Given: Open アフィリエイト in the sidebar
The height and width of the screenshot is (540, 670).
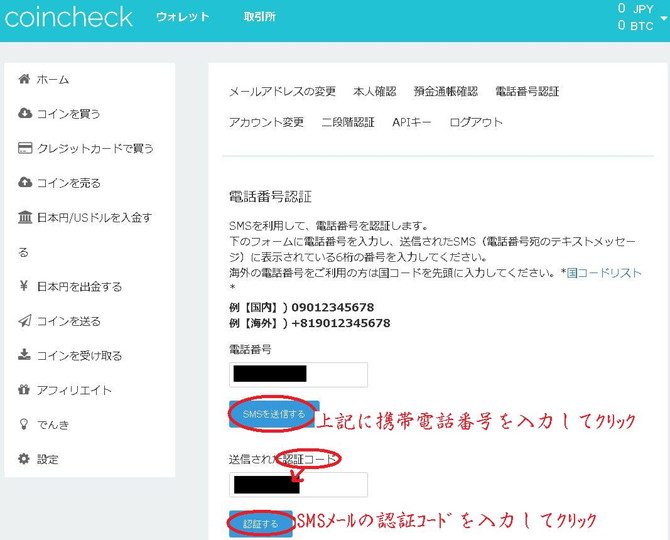Looking at the screenshot, I should tap(74, 390).
